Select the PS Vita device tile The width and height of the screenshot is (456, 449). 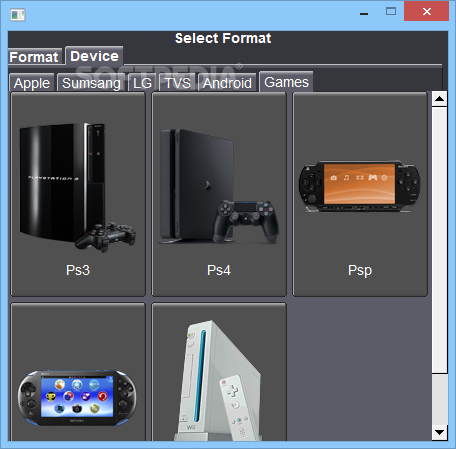(x=78, y=372)
